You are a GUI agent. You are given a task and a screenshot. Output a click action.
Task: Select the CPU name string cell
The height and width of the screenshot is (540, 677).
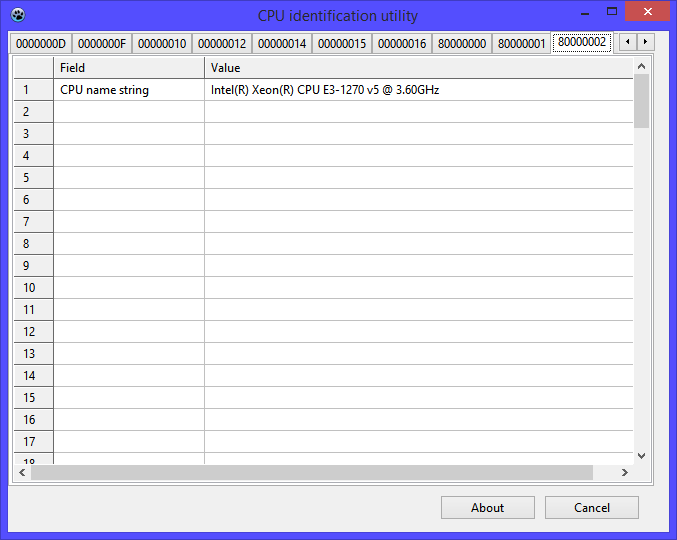(x=129, y=90)
